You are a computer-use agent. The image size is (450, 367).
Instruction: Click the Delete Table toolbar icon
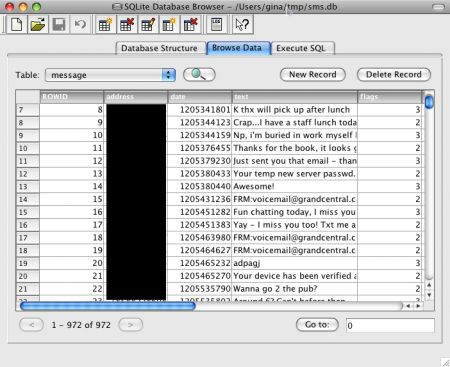coord(126,25)
